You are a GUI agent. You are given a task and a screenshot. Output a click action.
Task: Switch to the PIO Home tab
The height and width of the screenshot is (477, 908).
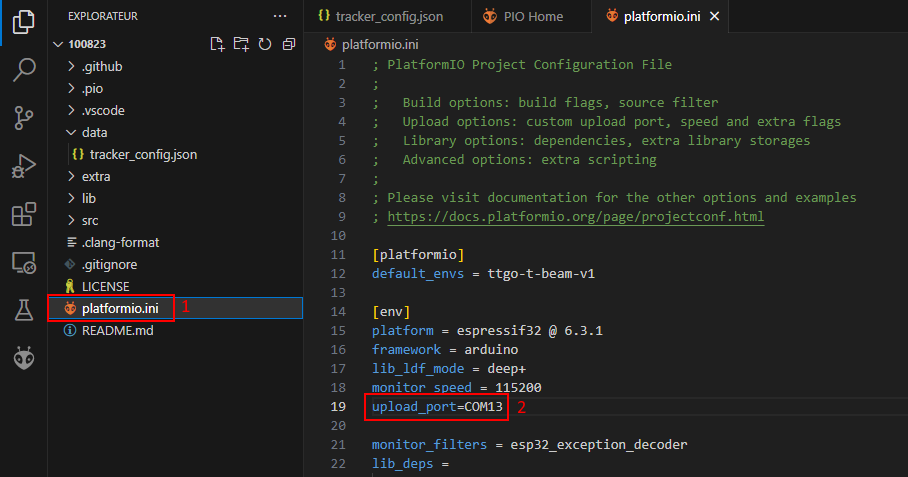[530, 16]
